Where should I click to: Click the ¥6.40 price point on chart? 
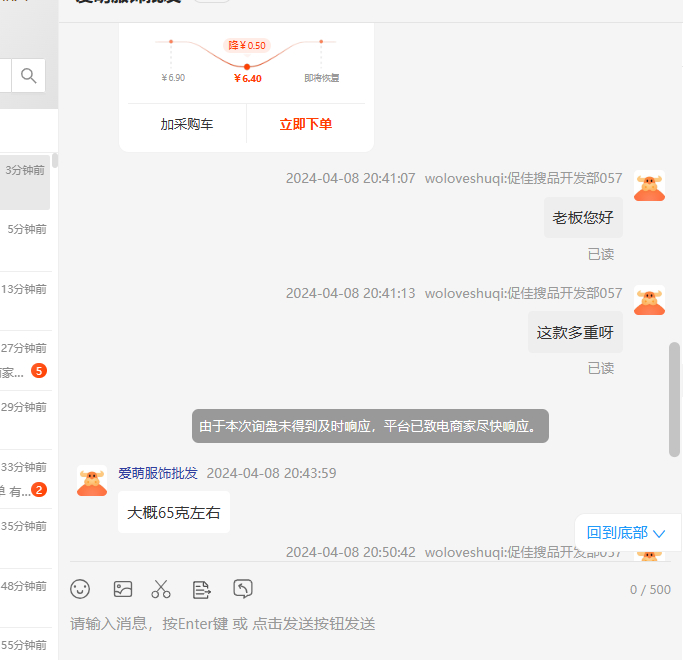point(247,67)
